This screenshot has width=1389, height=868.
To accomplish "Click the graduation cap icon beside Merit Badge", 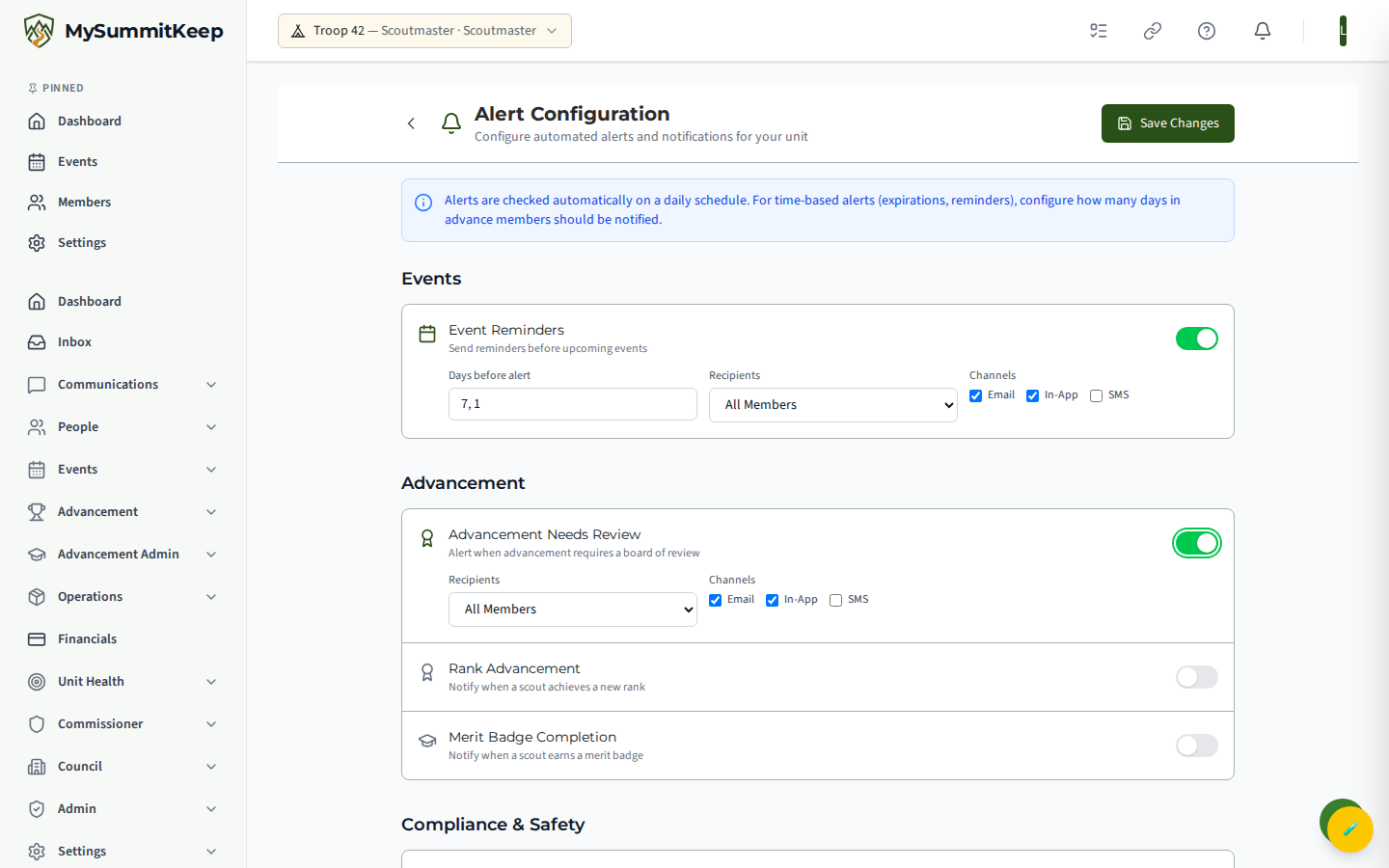I will (x=427, y=741).
